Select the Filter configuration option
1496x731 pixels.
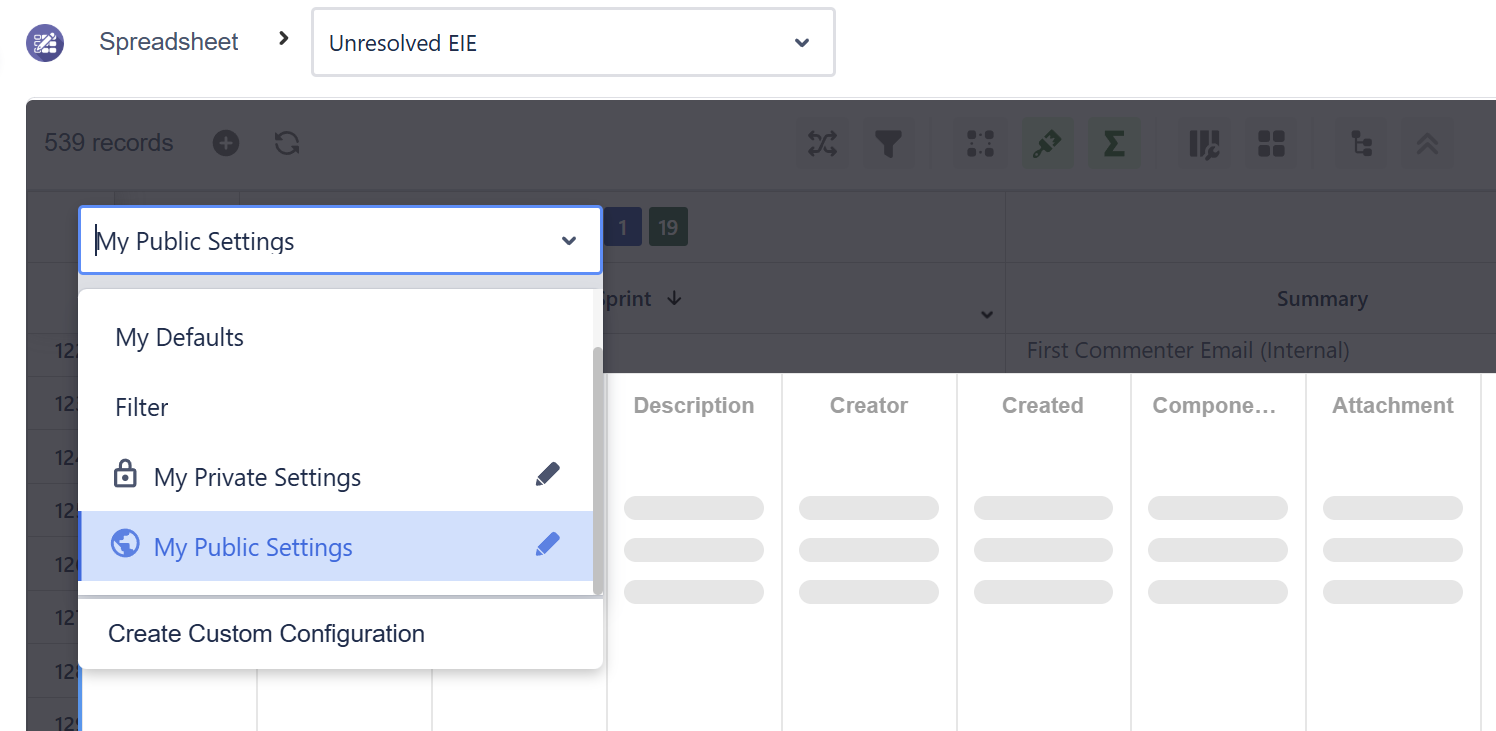click(142, 408)
